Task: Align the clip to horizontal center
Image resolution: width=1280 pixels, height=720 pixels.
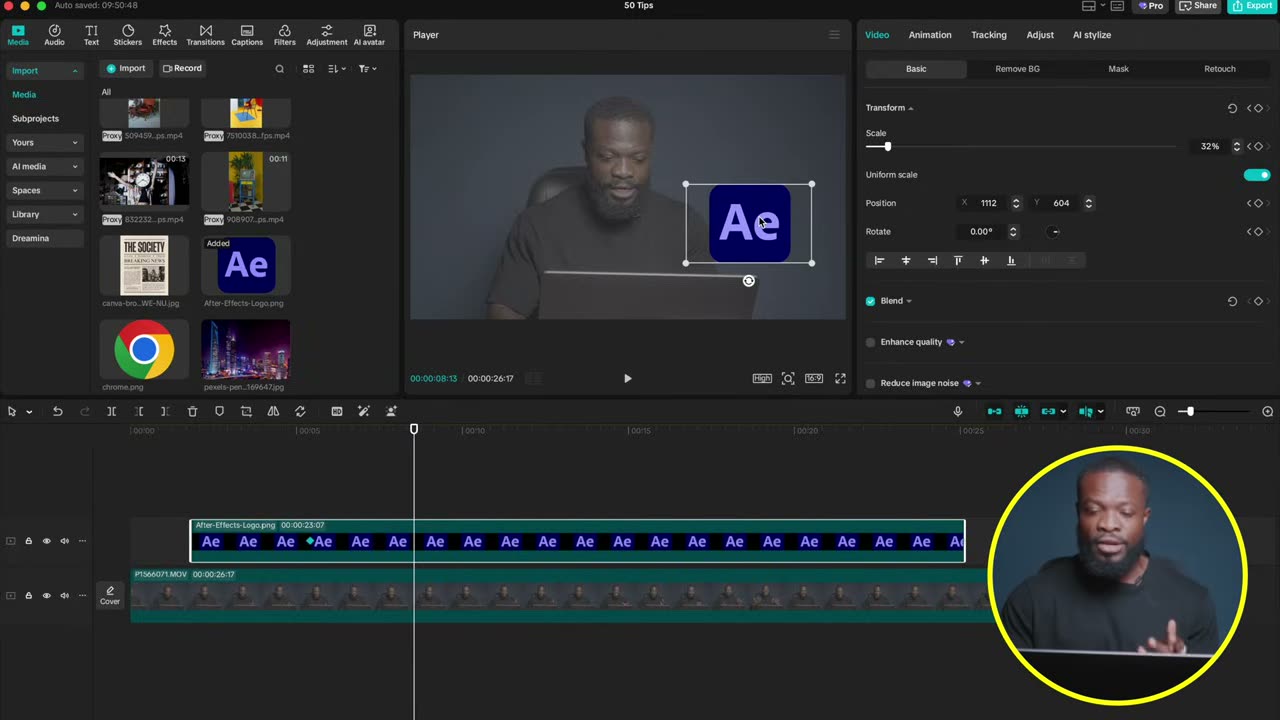Action: click(906, 260)
